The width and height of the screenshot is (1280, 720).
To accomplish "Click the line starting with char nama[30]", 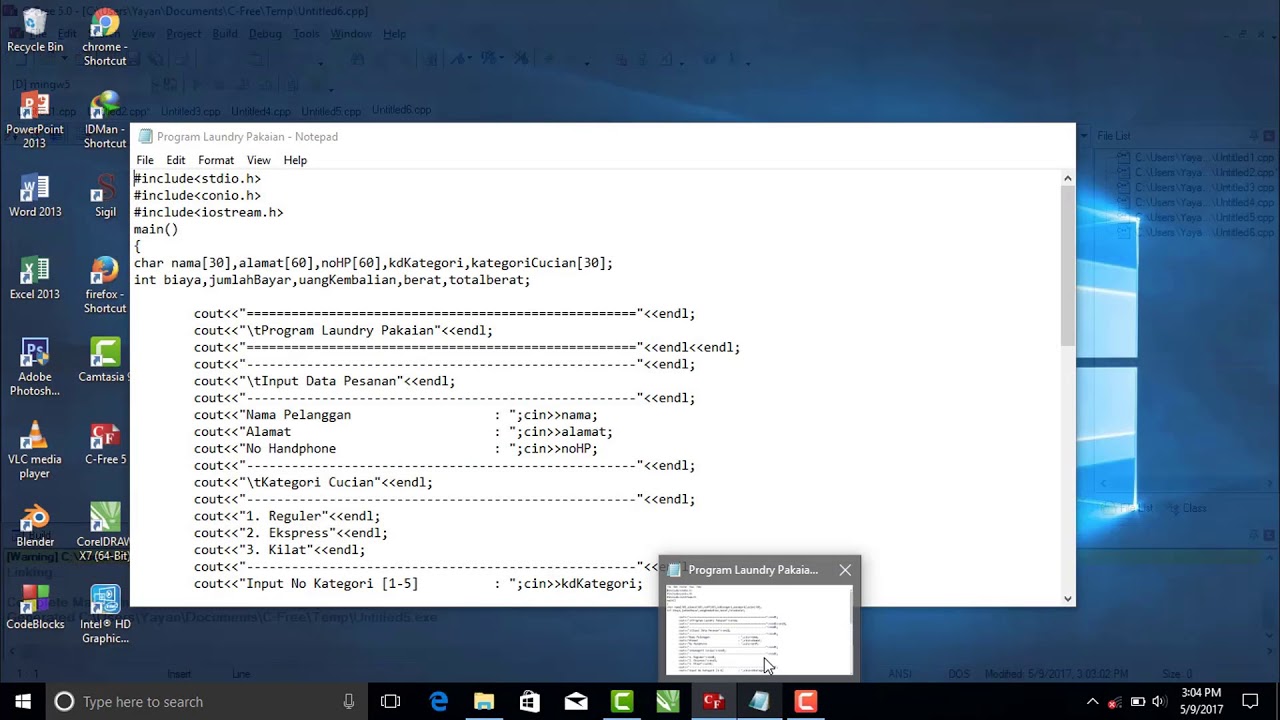I will 373,263.
